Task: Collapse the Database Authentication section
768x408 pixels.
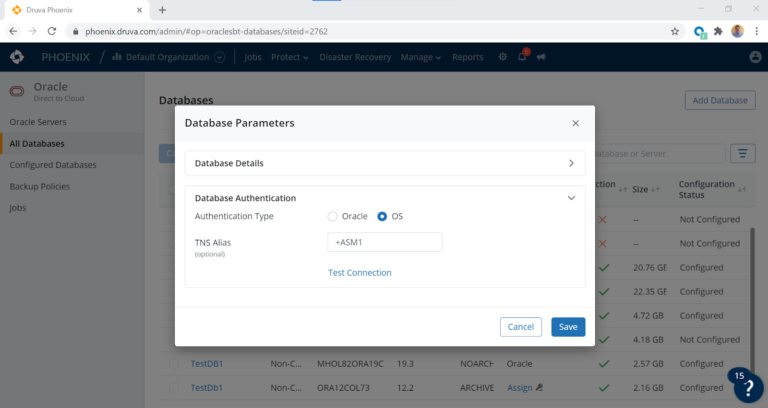Action: [571, 198]
